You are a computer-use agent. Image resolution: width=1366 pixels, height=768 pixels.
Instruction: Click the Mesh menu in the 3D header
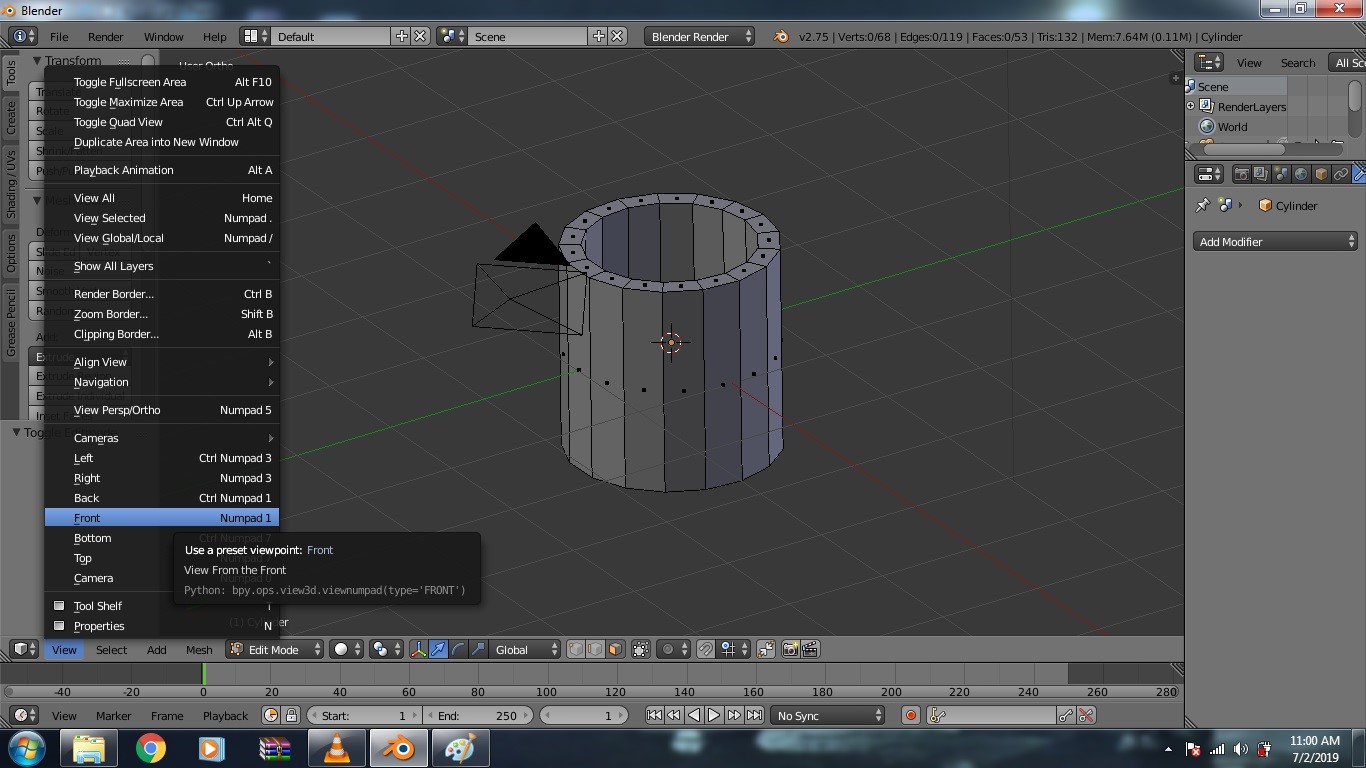[199, 650]
